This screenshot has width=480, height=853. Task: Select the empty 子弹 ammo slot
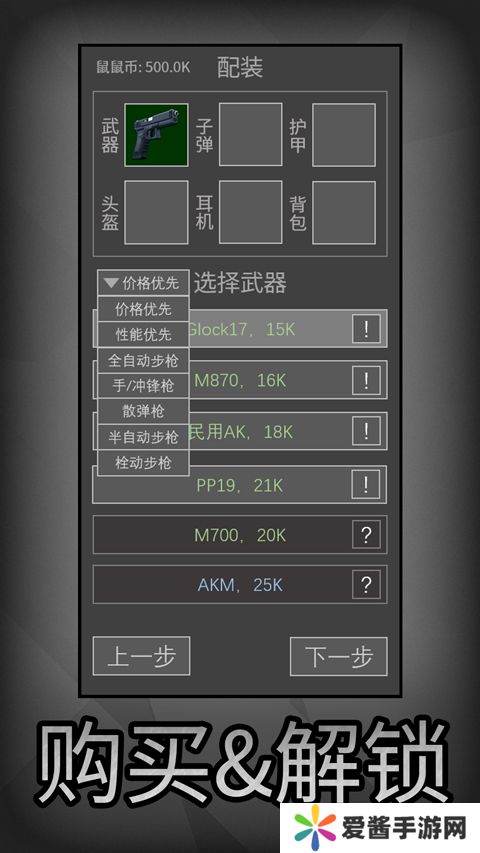tap(250, 135)
